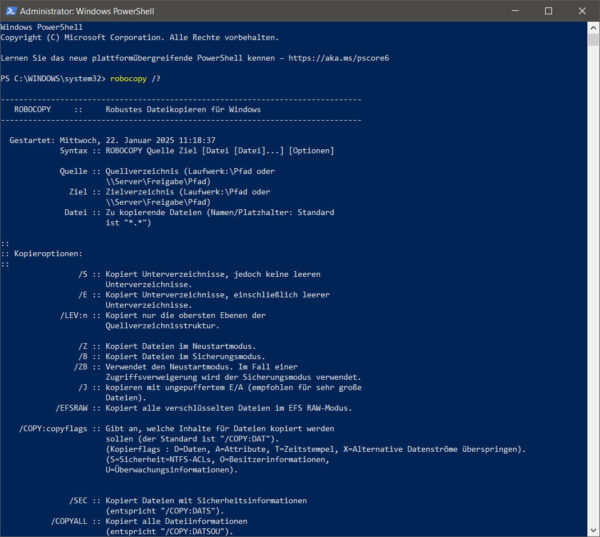Image resolution: width=600 pixels, height=537 pixels.
Task: Click the '/S' option label
Action: tap(83, 274)
